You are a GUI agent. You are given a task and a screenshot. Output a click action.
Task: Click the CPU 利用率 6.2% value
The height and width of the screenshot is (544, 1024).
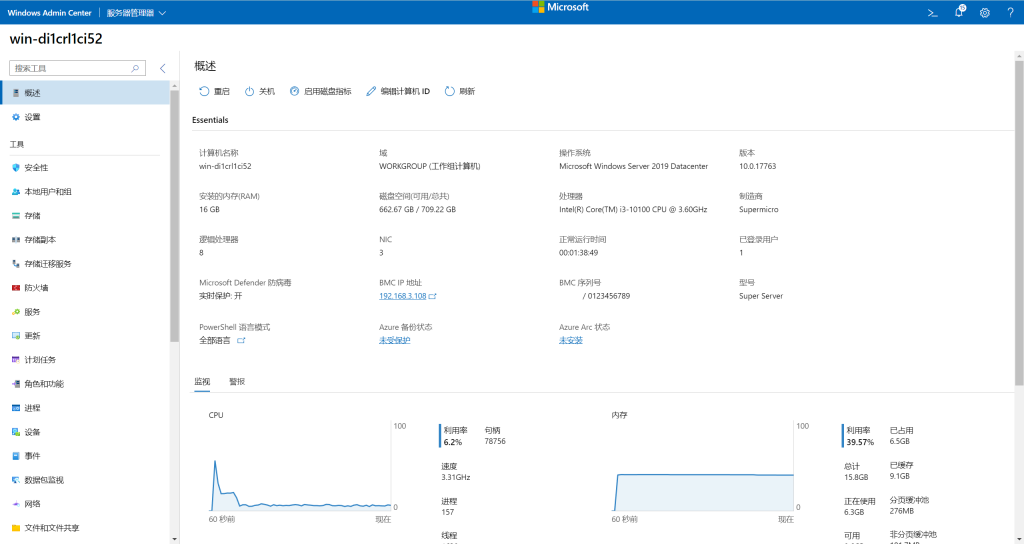453,442
